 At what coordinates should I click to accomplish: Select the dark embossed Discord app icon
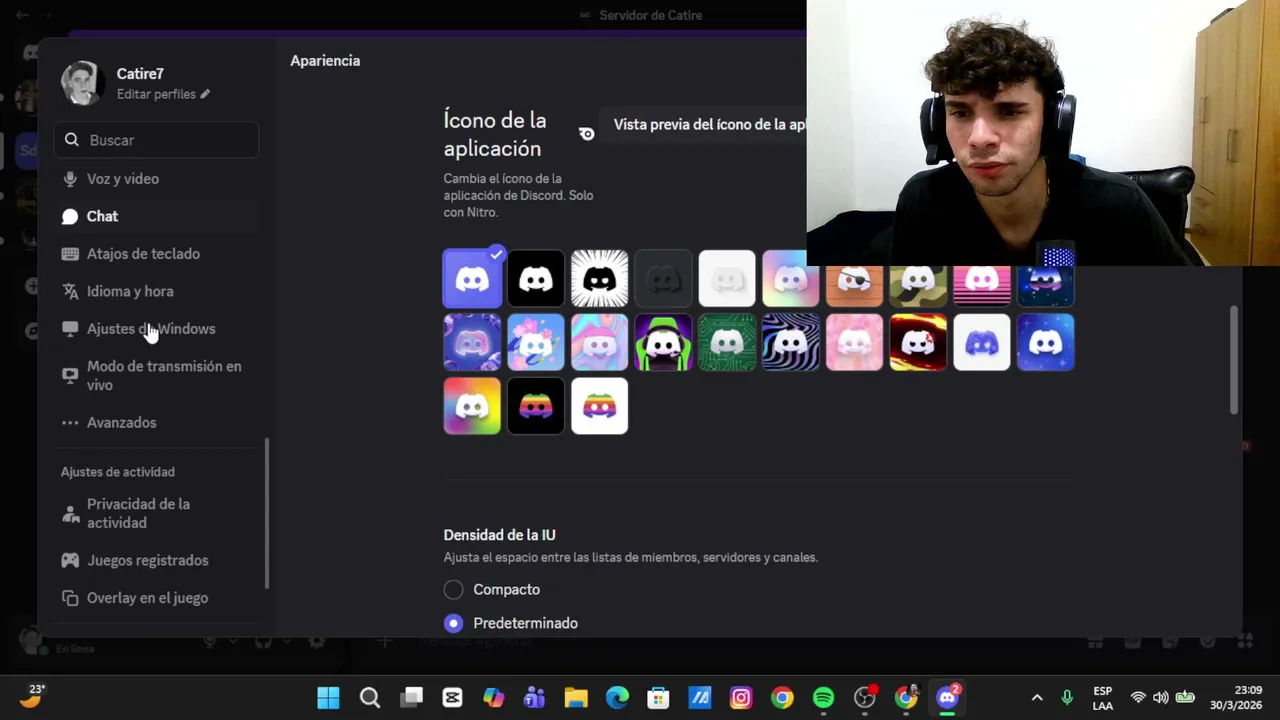coord(663,278)
